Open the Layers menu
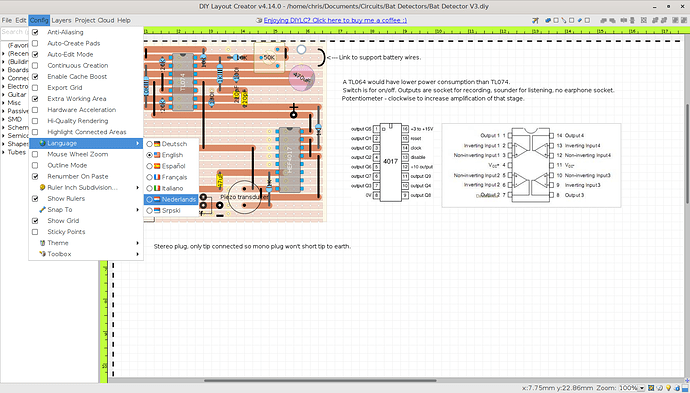This screenshot has width=690, height=393. tap(61, 20)
